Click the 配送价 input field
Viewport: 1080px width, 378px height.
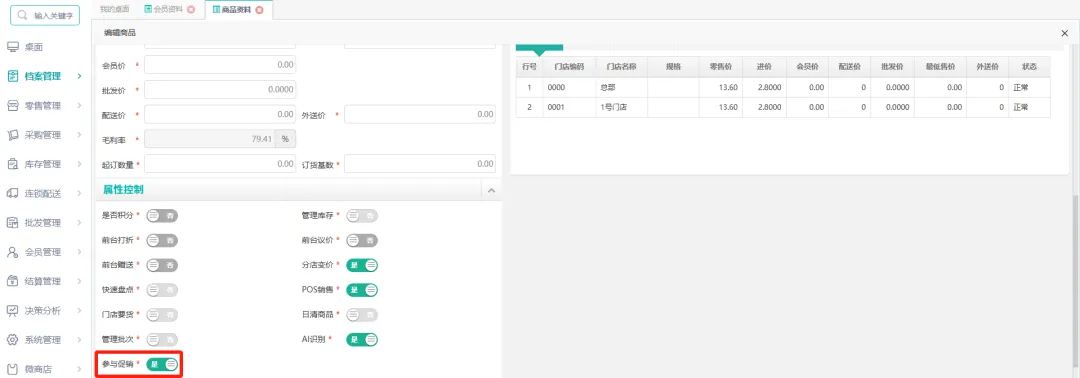(220, 114)
